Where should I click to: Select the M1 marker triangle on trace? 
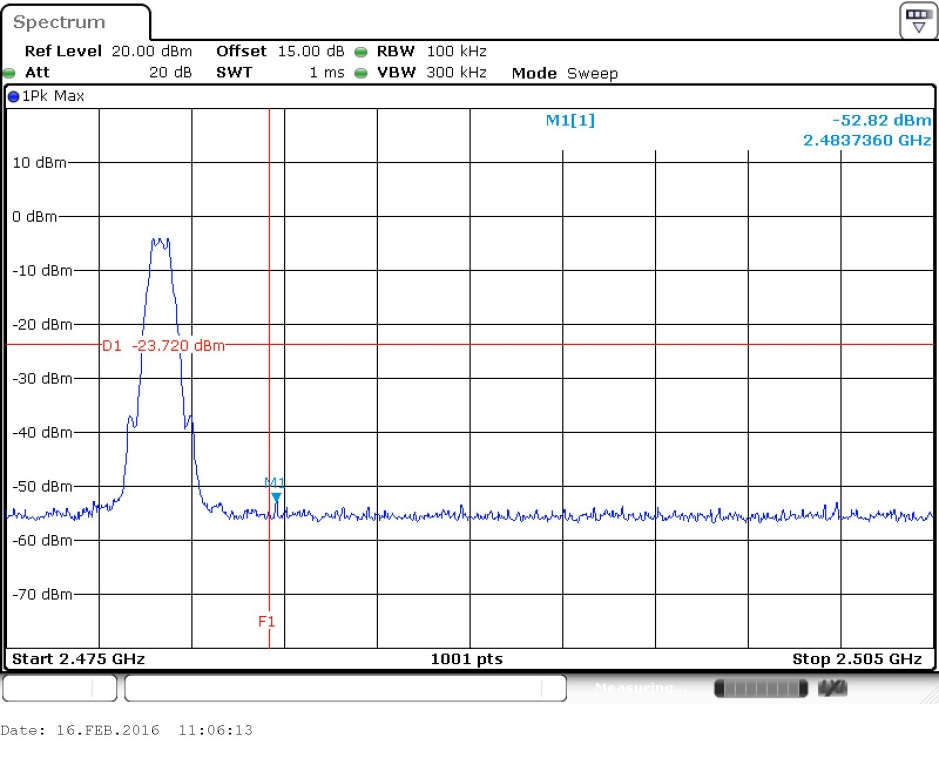[276, 498]
